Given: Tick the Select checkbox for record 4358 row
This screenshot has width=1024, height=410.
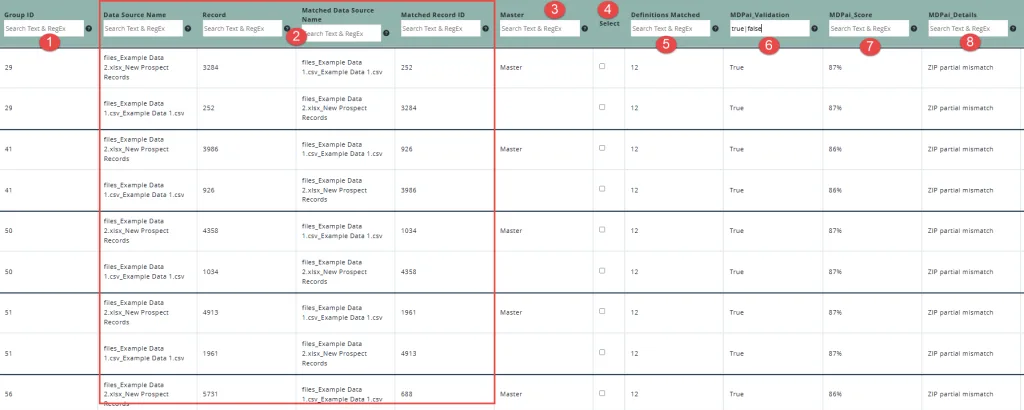Looking at the screenshot, I should pos(602,229).
